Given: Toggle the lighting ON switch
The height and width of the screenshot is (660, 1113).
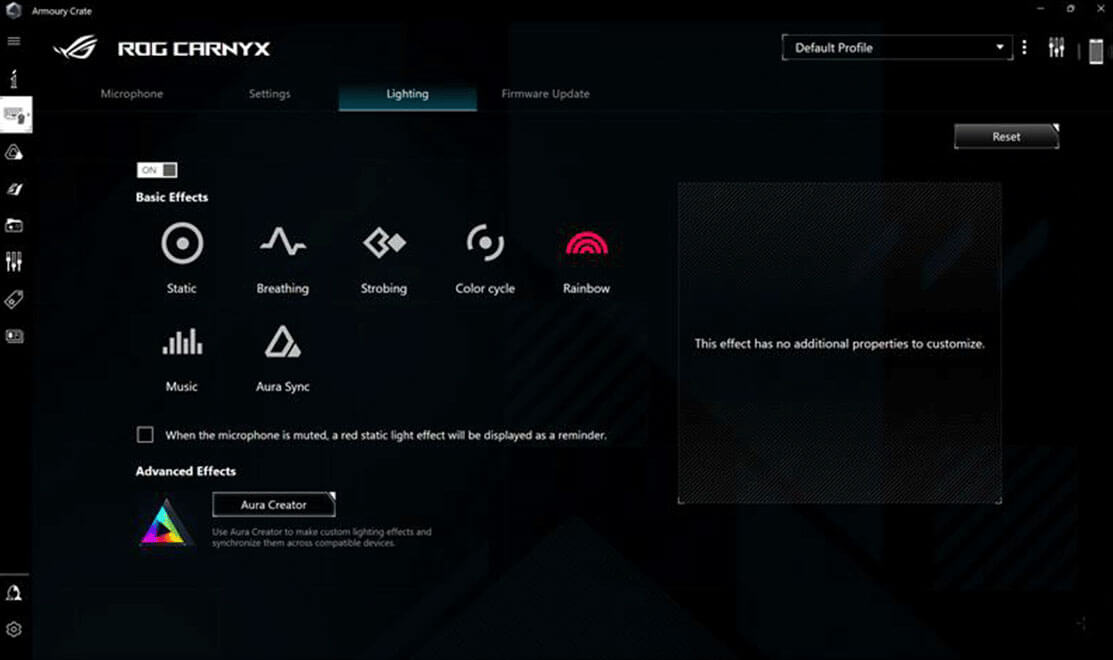Looking at the screenshot, I should pyautogui.click(x=157, y=170).
